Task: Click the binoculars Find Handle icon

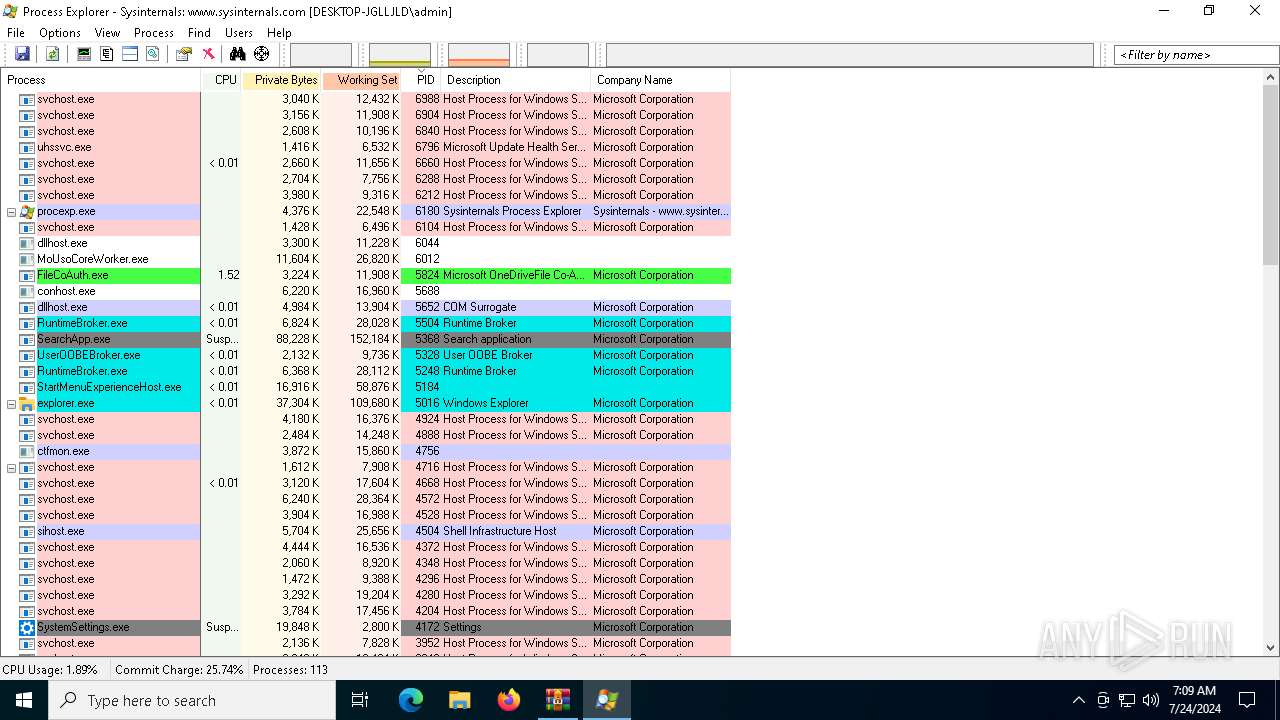Action: coord(238,54)
